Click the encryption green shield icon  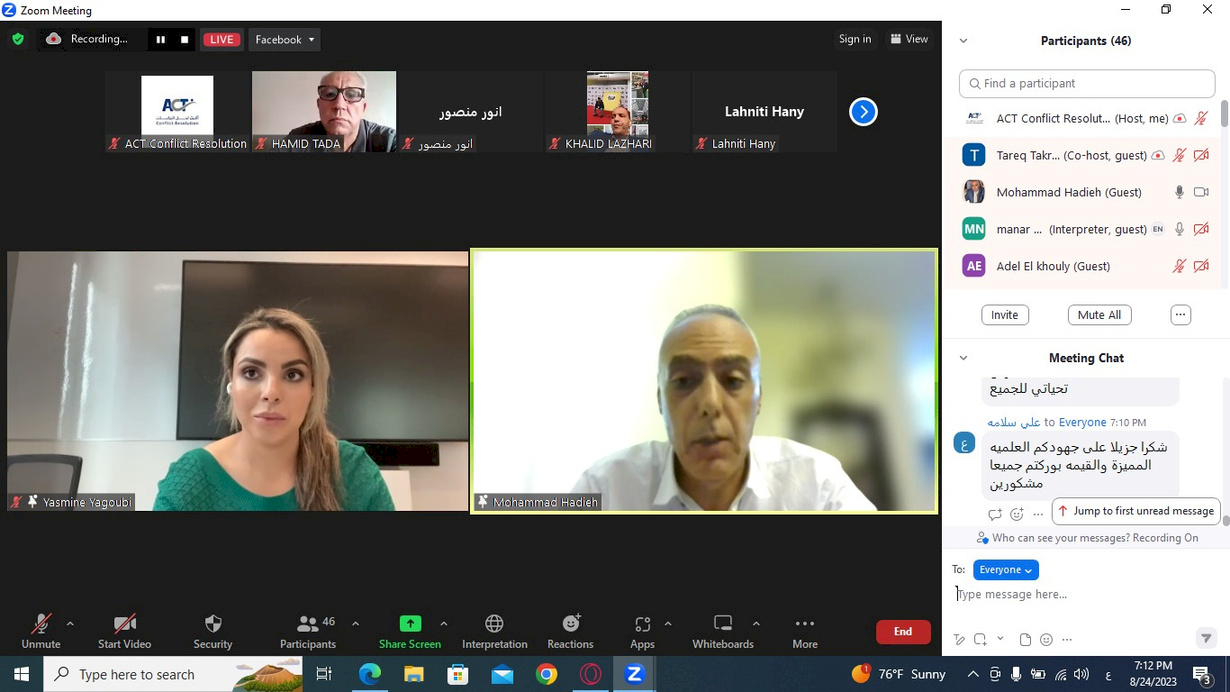(18, 39)
